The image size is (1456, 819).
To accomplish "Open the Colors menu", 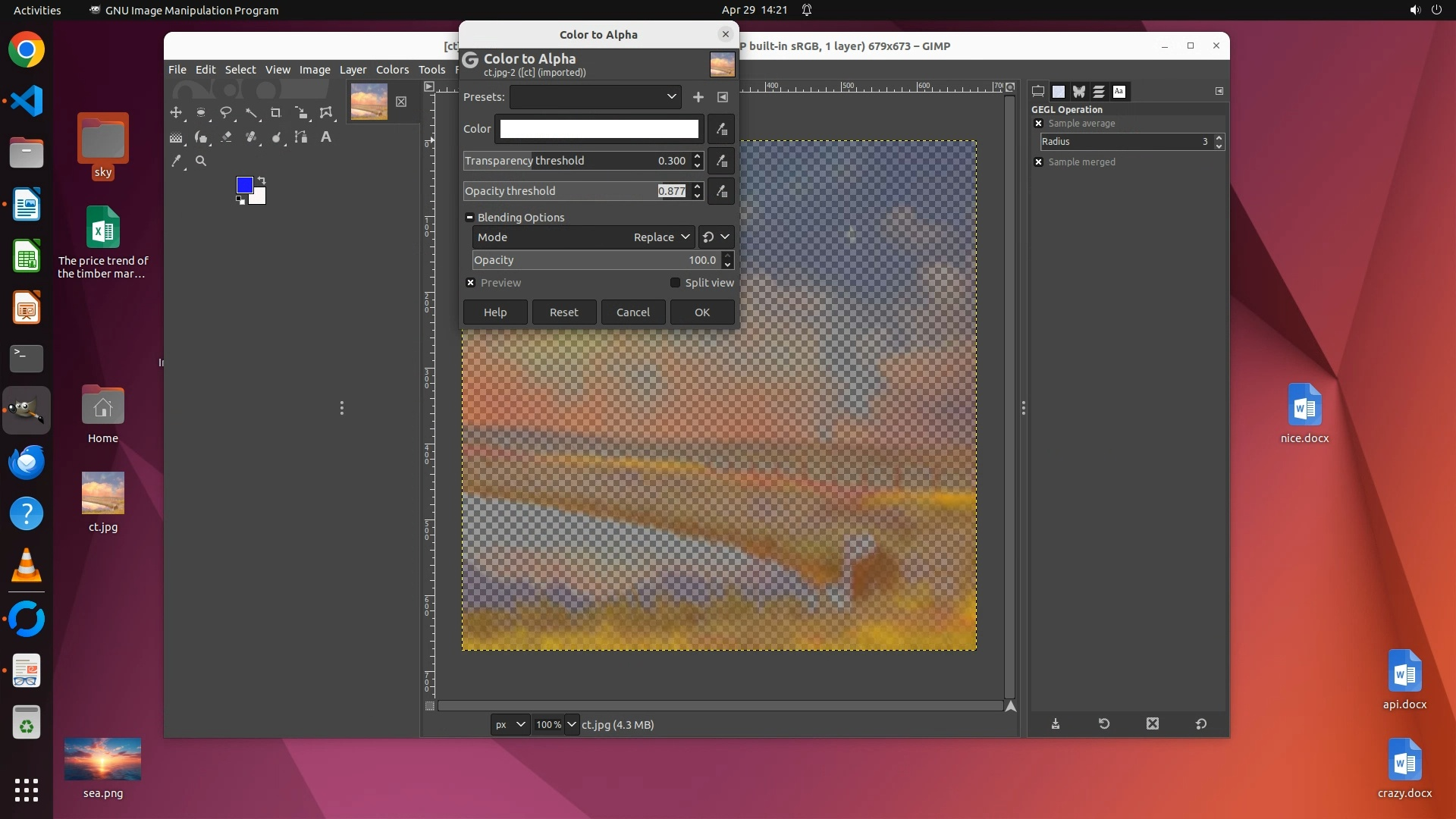I will pyautogui.click(x=392, y=70).
